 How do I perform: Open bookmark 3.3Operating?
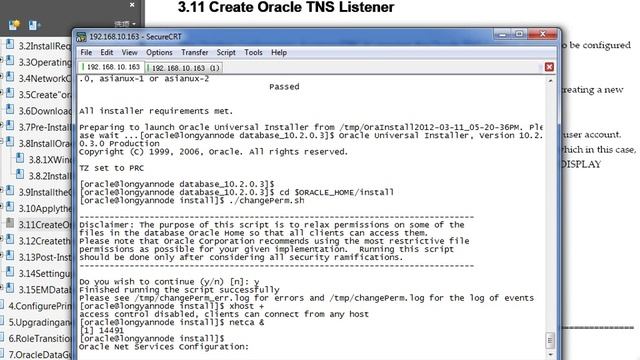(x=45, y=62)
